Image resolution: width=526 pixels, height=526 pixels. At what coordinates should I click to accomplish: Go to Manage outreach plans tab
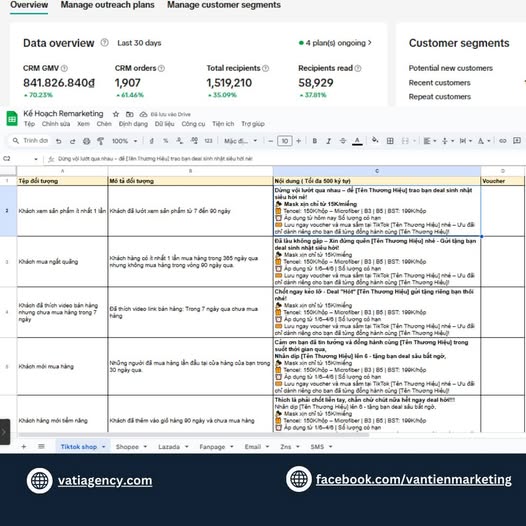(107, 5)
